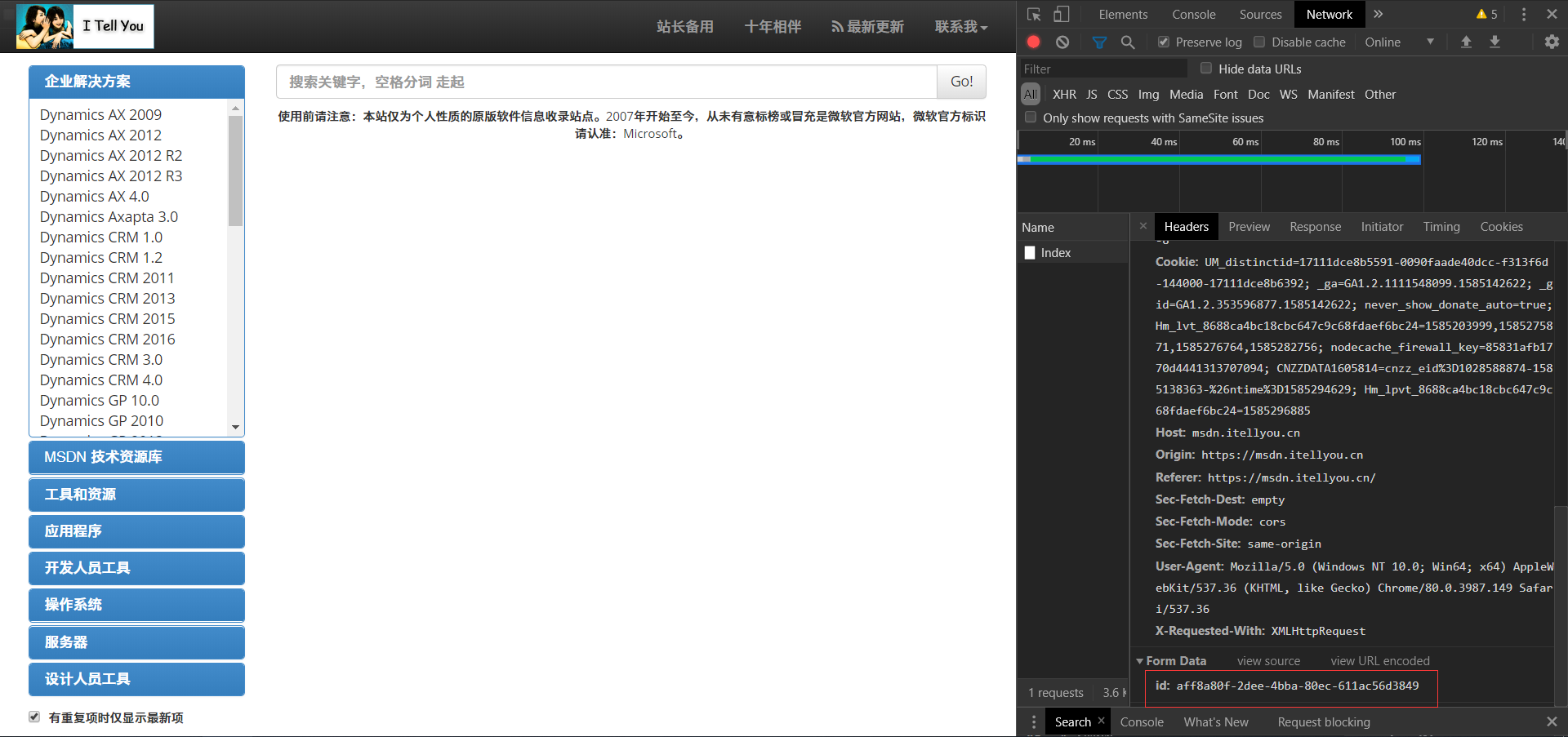Expand the 操作系统 category

click(x=136, y=605)
